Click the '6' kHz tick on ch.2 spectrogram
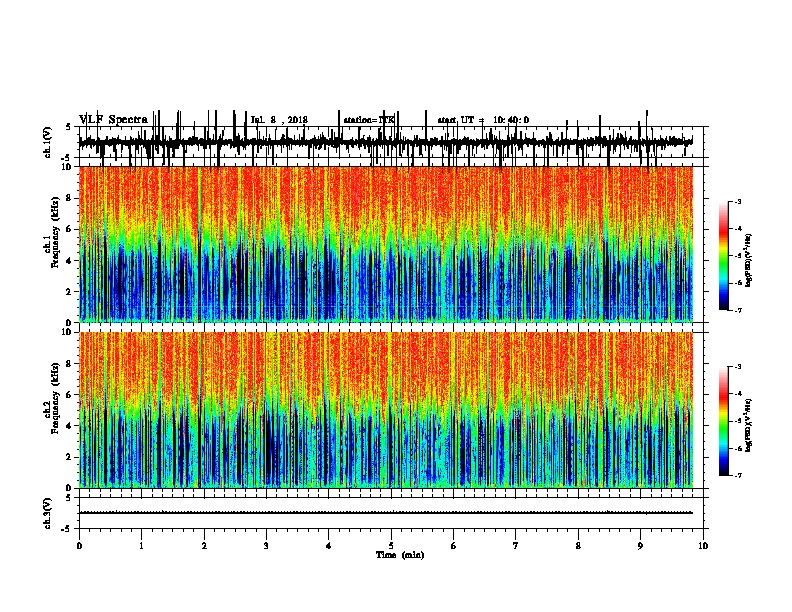Viewport: 792px width, 612px height. coord(70,395)
